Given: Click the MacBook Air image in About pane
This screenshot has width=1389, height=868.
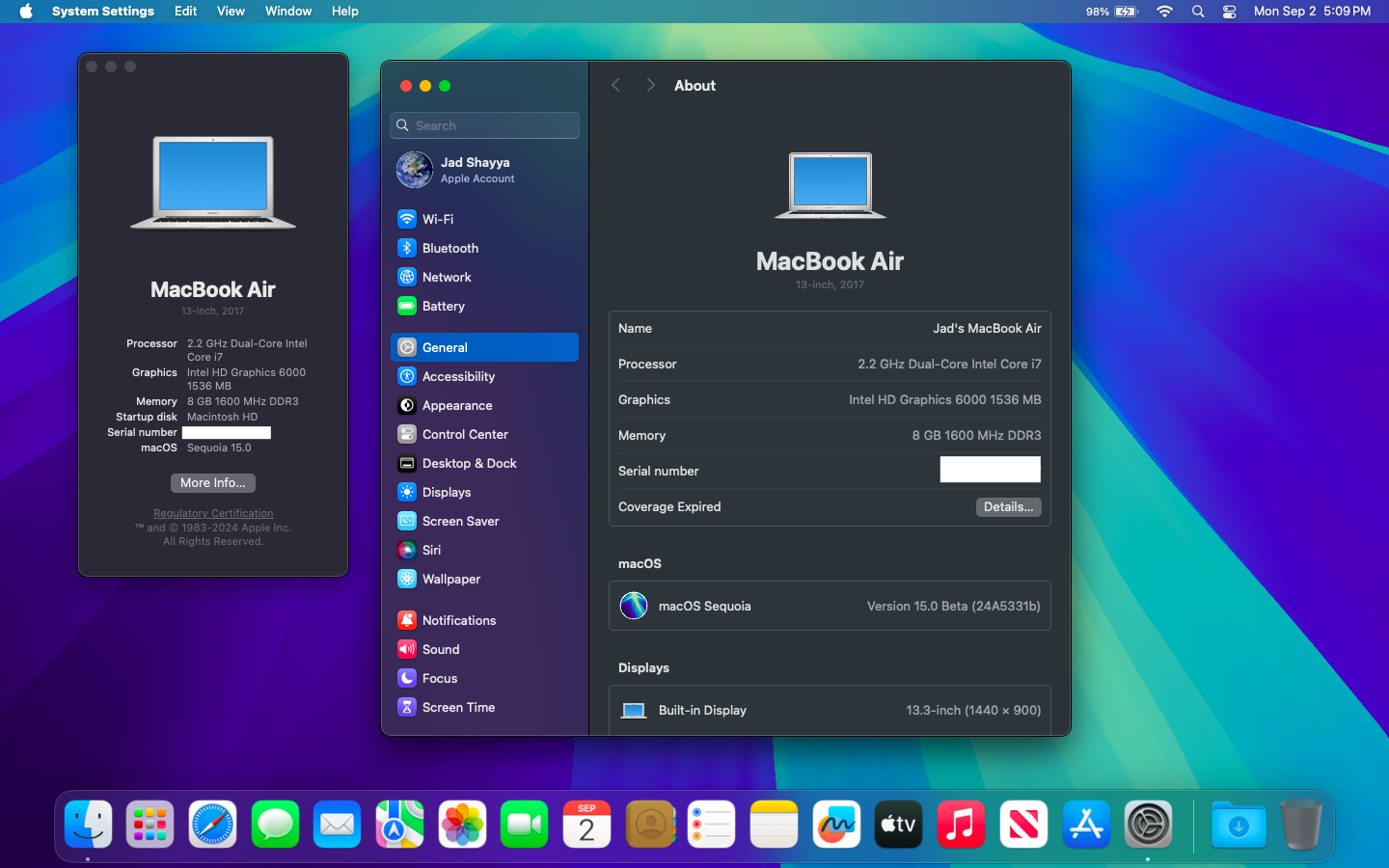Looking at the screenshot, I should click(831, 185).
